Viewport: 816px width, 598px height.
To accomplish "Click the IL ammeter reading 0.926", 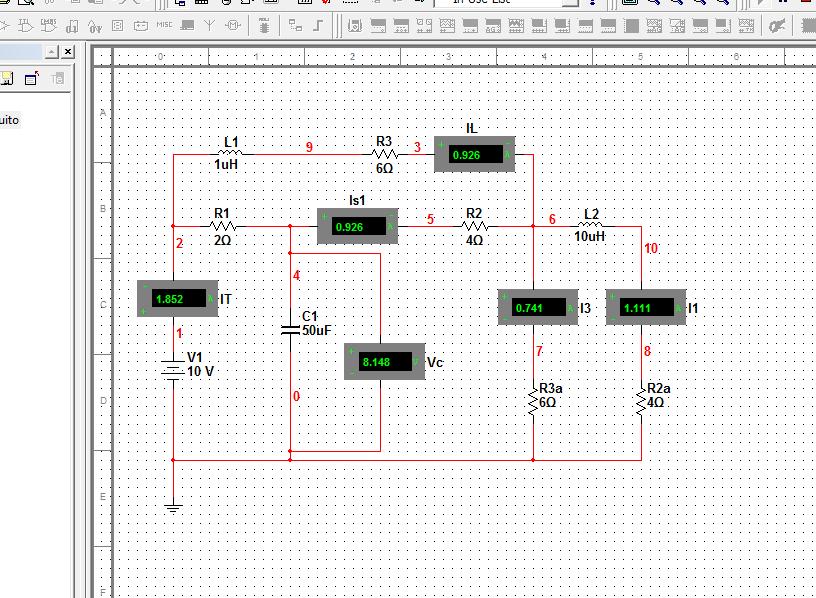I will [473, 155].
